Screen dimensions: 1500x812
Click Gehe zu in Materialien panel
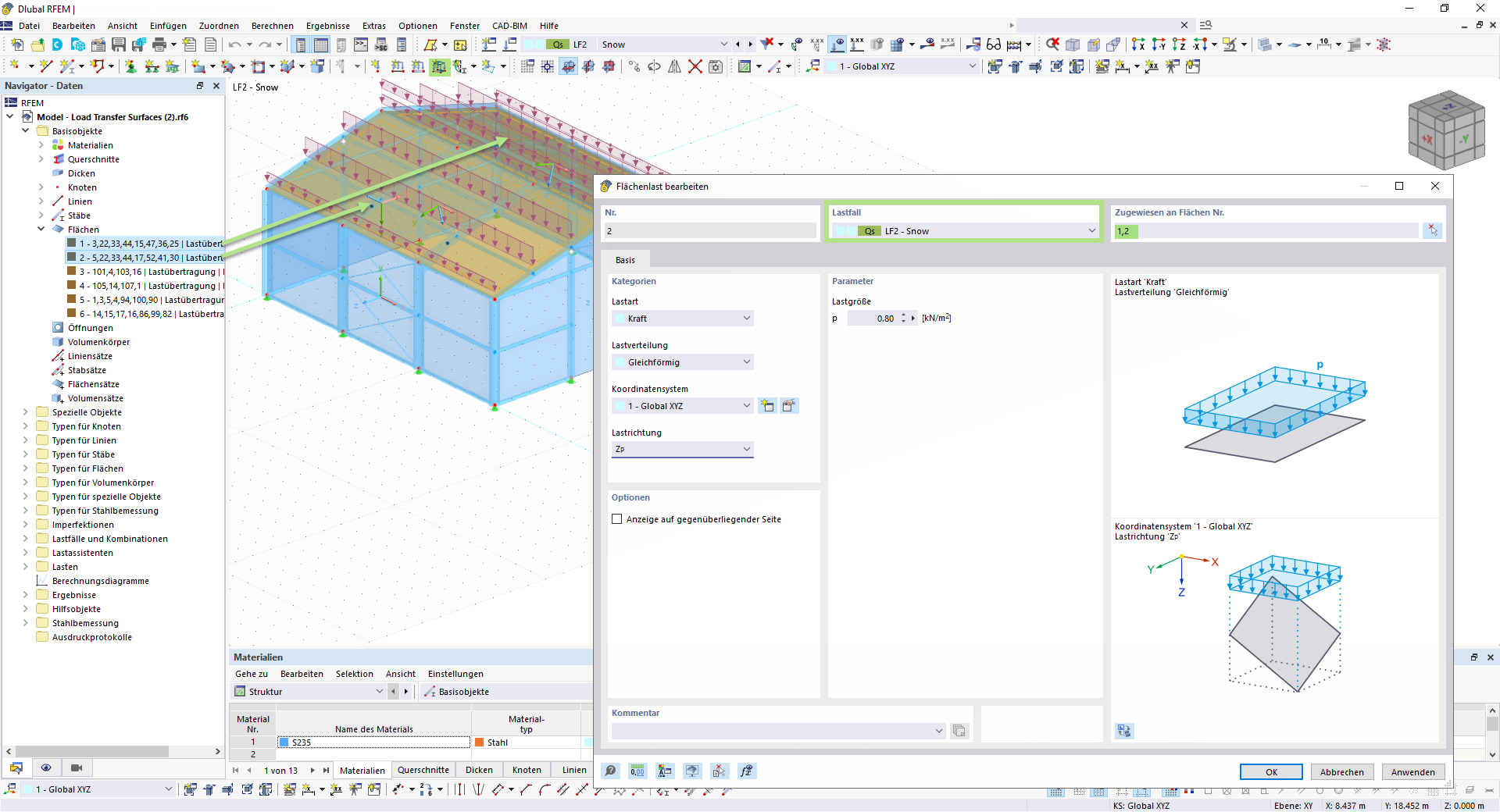point(251,674)
